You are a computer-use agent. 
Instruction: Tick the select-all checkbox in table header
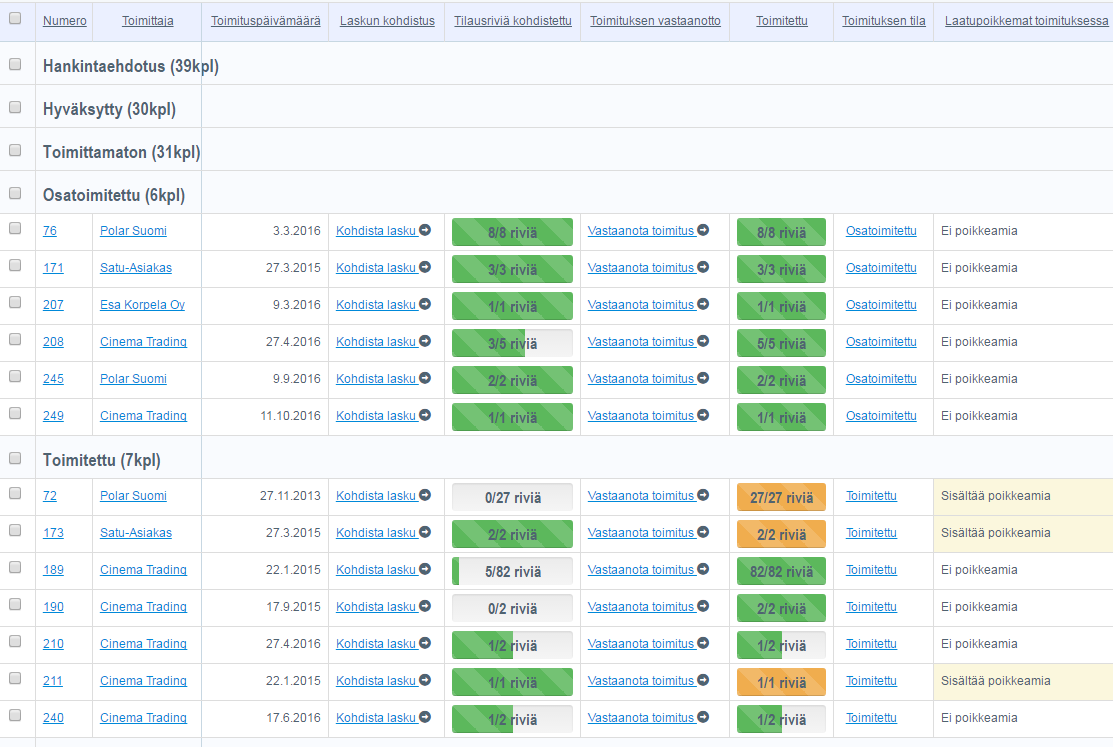(x=15, y=18)
